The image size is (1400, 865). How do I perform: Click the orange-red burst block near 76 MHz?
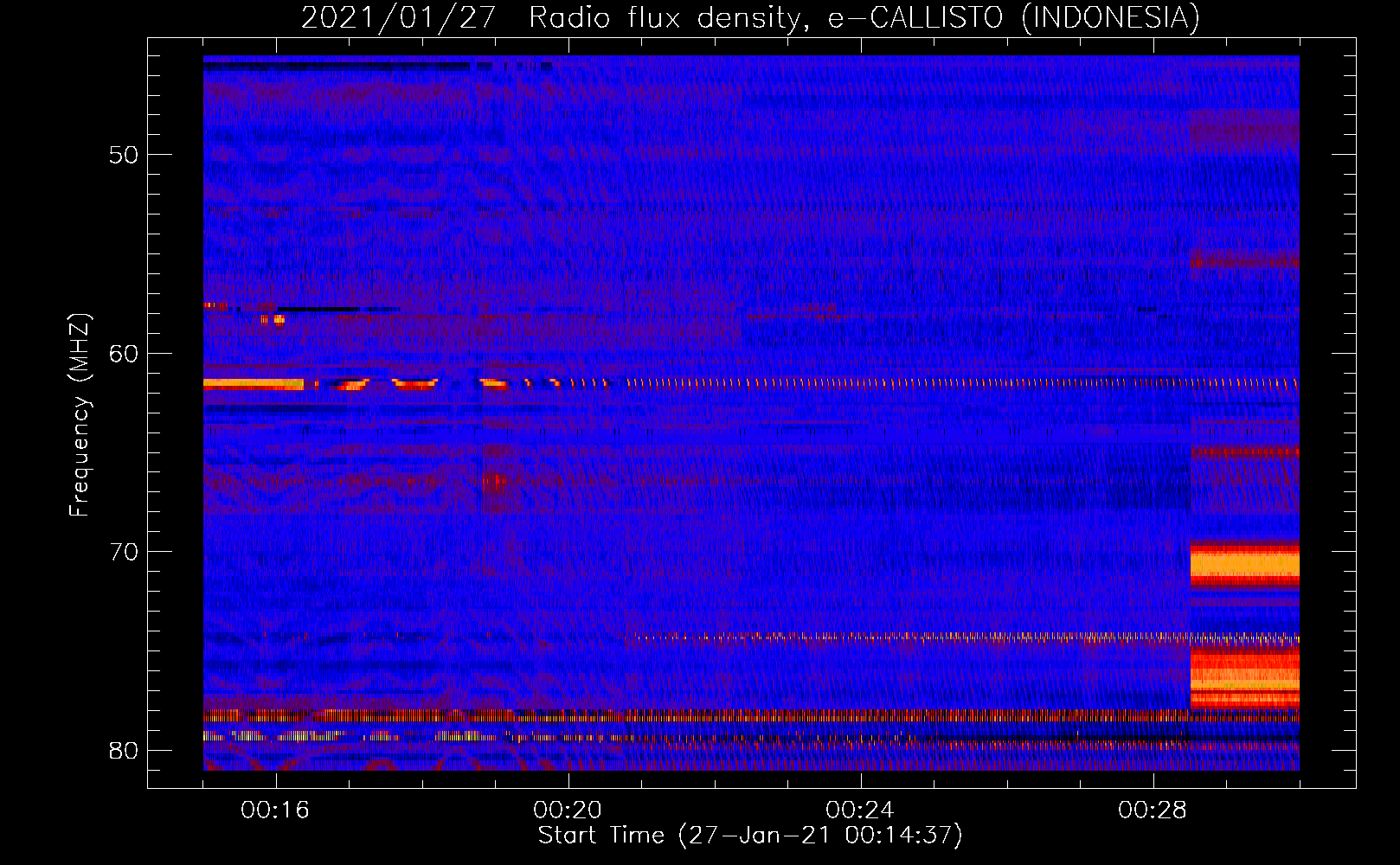[1245, 676]
